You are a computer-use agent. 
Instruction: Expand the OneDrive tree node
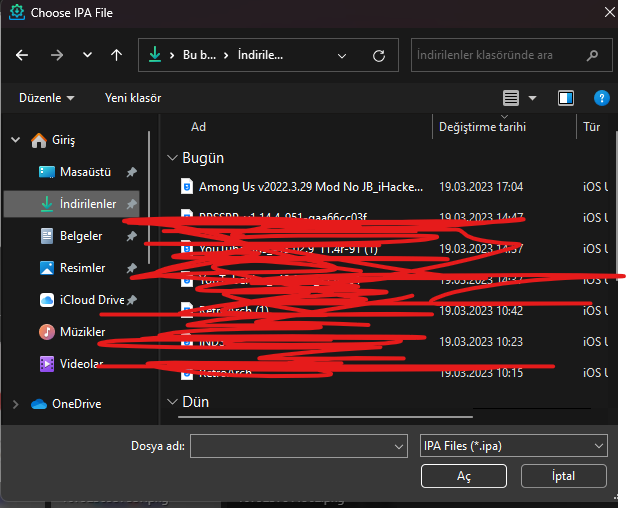(15, 404)
